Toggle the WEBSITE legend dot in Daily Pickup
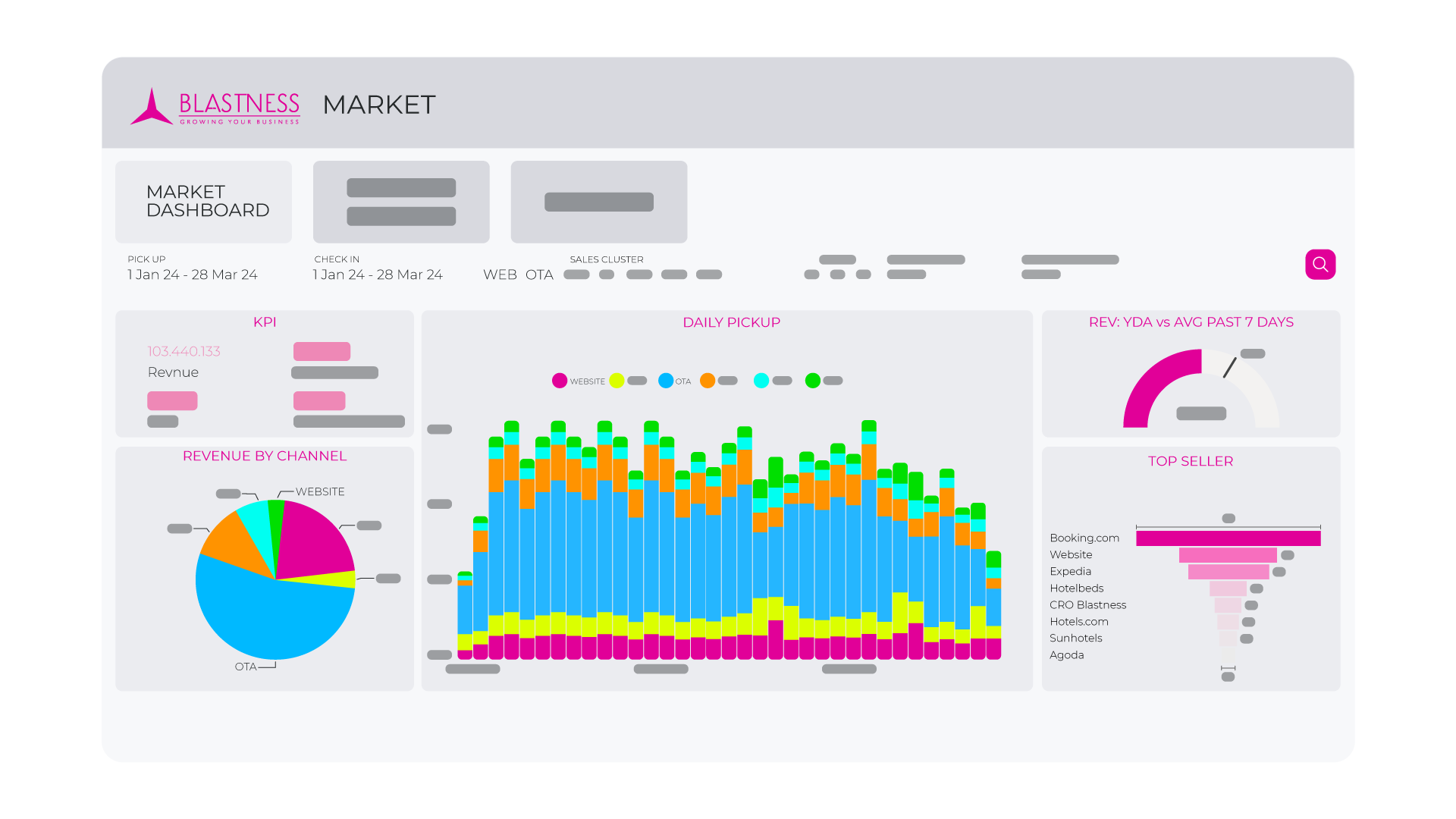Viewport: 1456px width, 819px height. coord(560,381)
